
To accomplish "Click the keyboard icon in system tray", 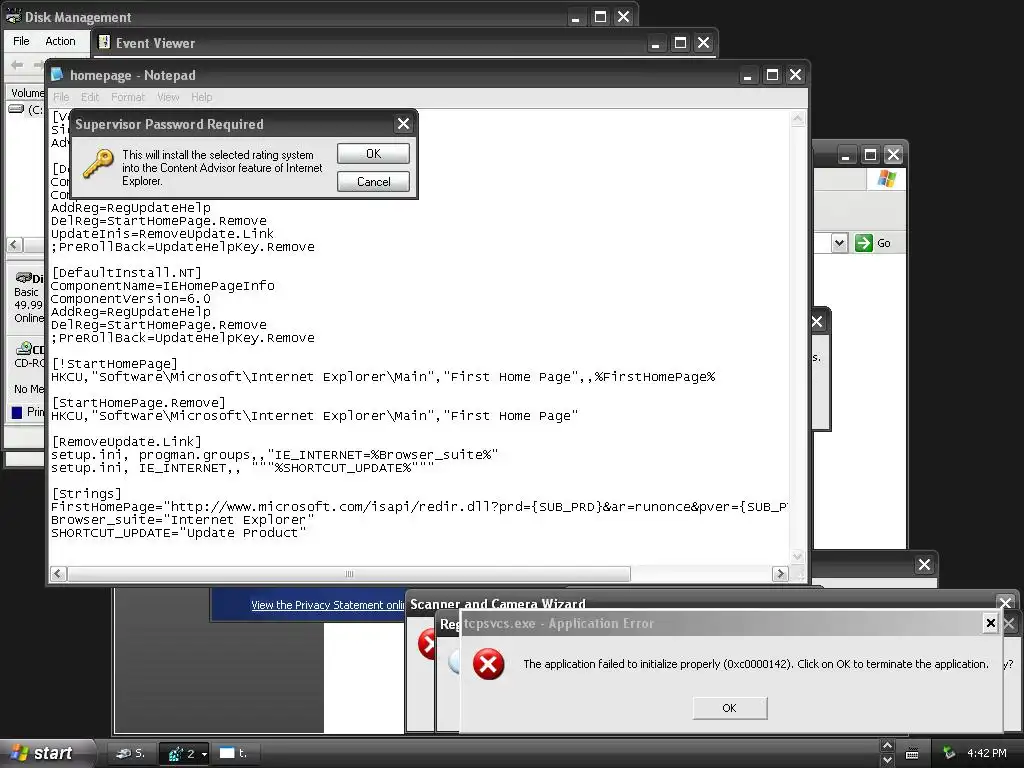I will pos(912,754).
